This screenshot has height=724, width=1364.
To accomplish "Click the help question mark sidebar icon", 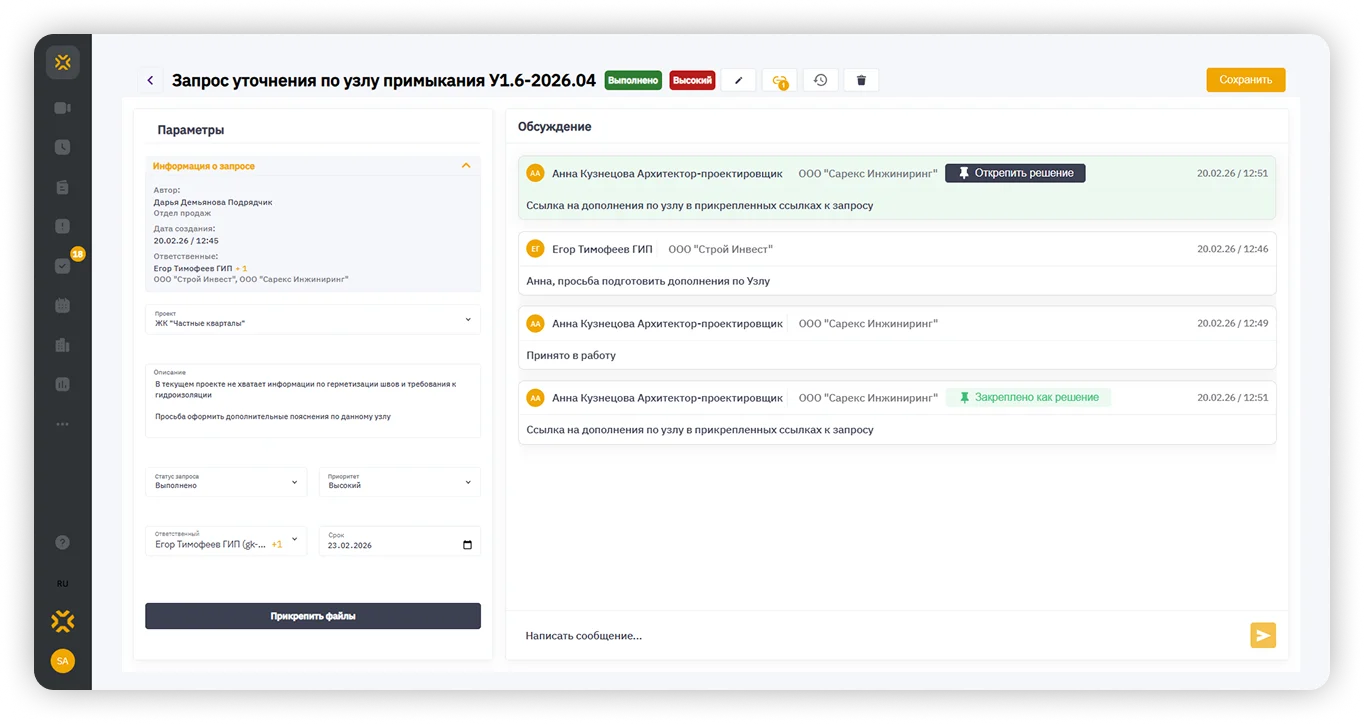I will [x=62, y=542].
